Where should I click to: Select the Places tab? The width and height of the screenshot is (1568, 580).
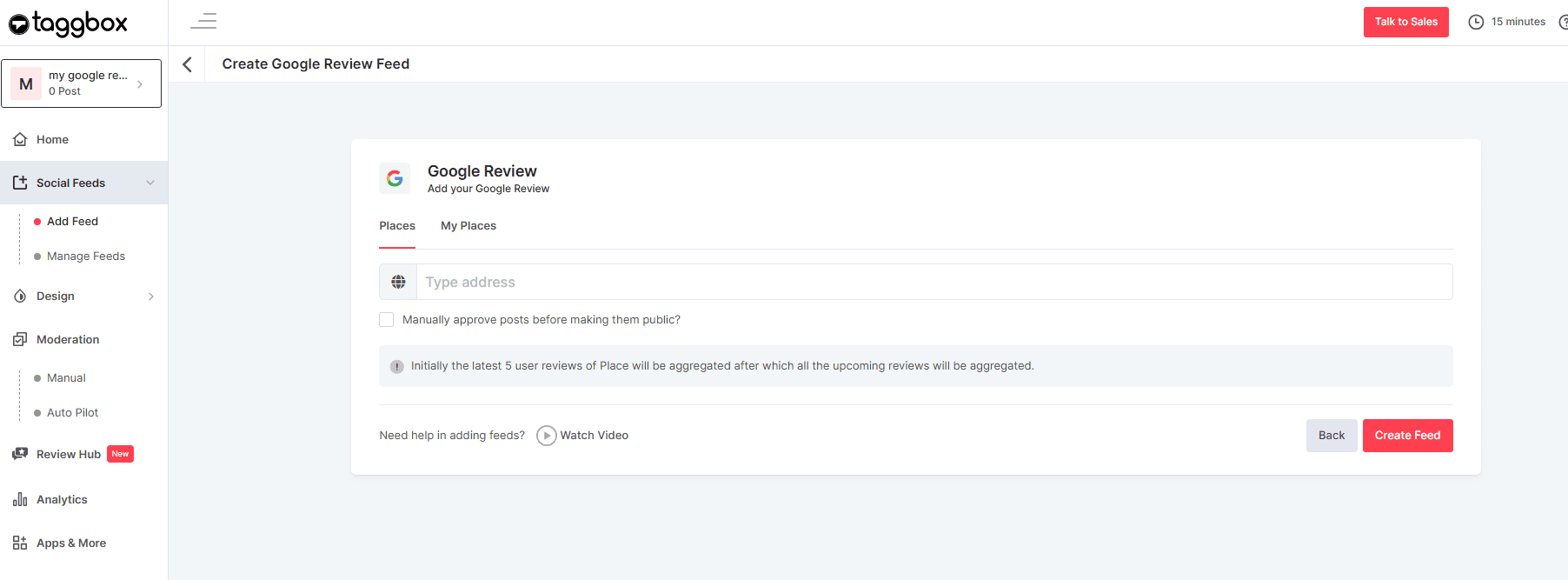[397, 226]
